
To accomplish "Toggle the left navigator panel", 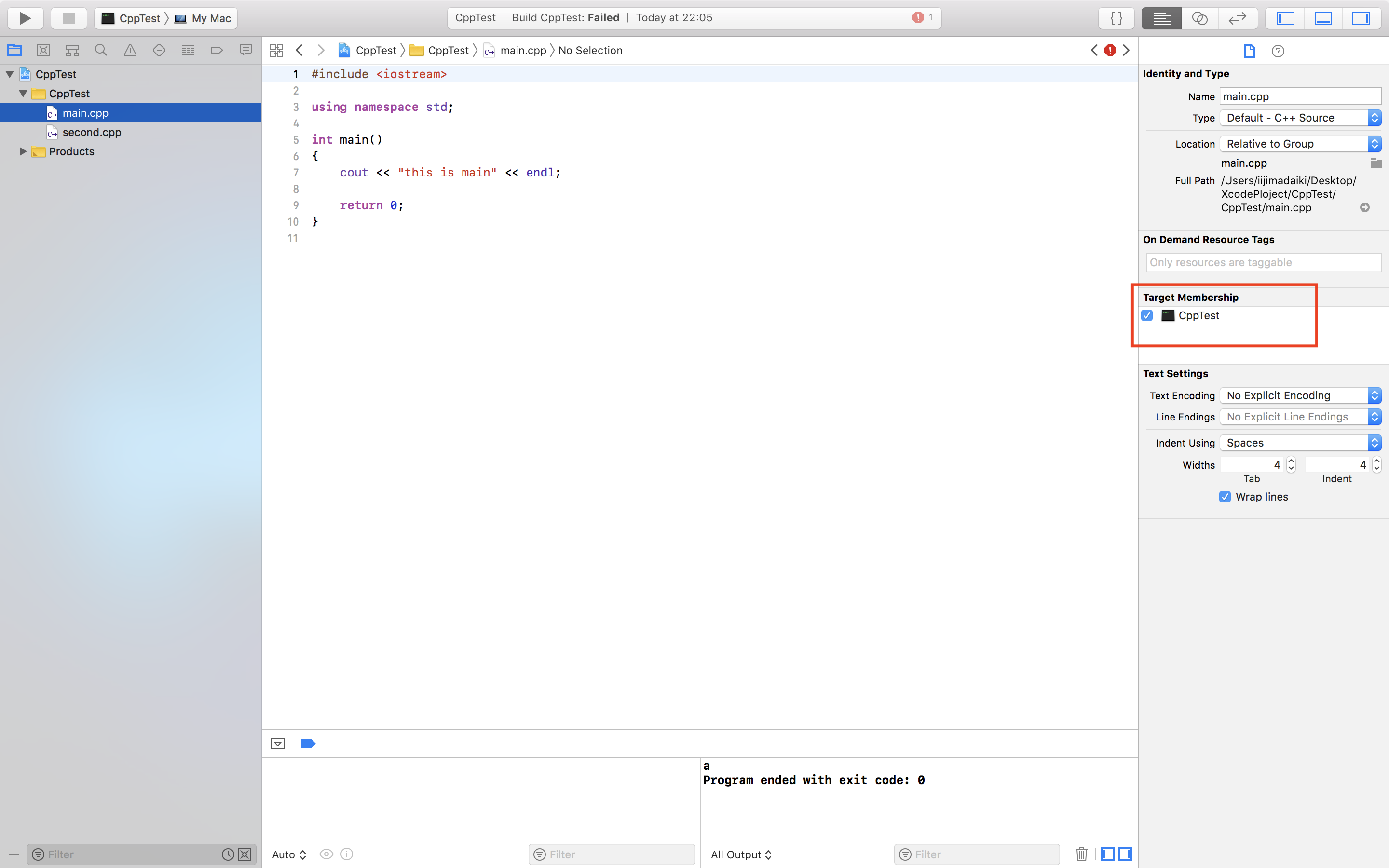I will click(x=1285, y=18).
